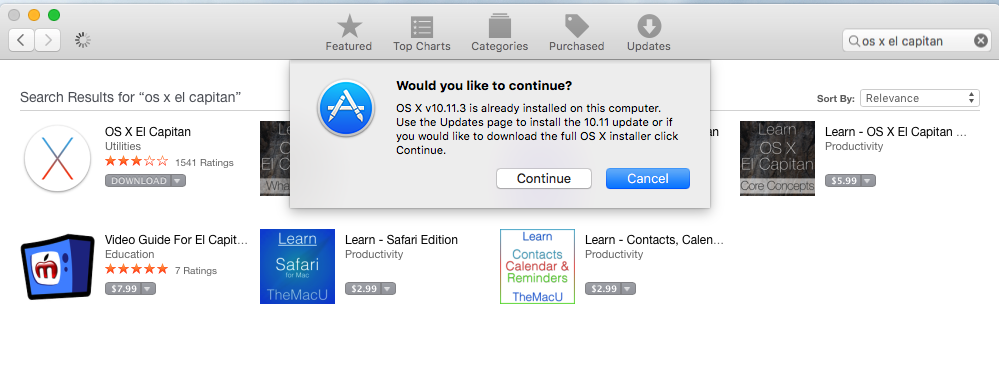This screenshot has height=380, width=999.
Task: Buy Learn Safari Edition for $2.99
Action: click(x=363, y=289)
